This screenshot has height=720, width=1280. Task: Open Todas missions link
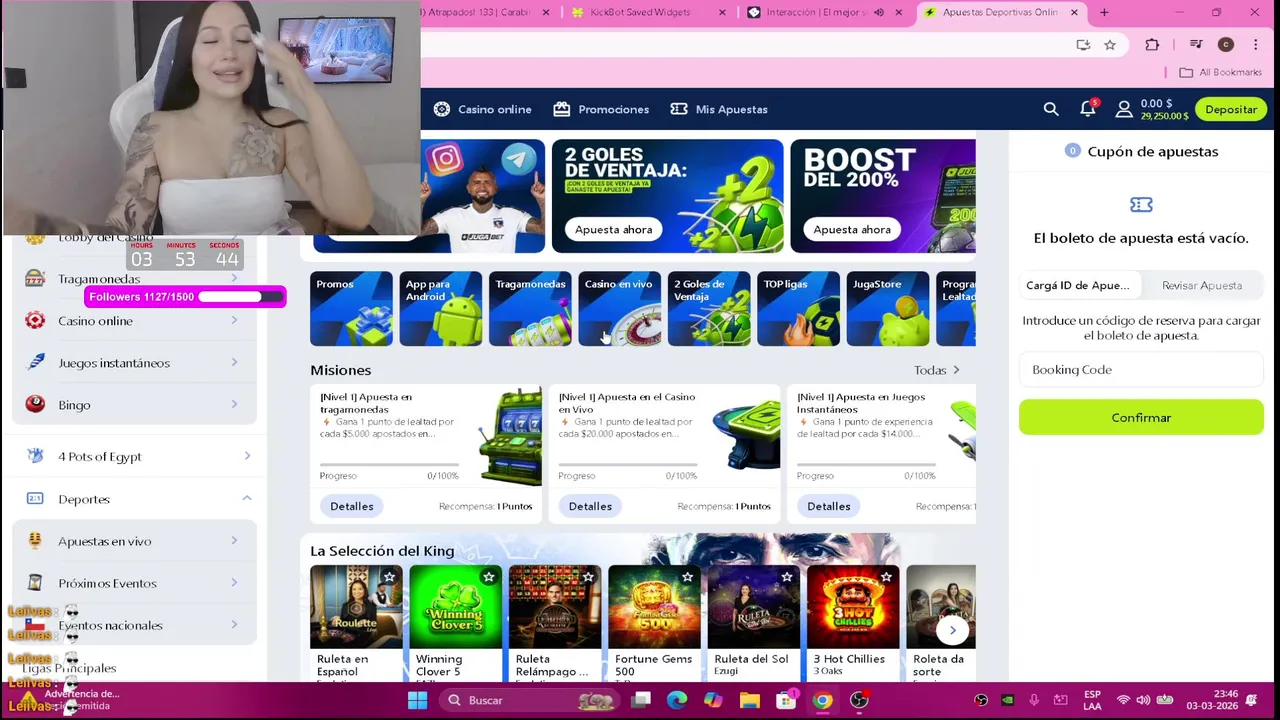pyautogui.click(x=937, y=370)
